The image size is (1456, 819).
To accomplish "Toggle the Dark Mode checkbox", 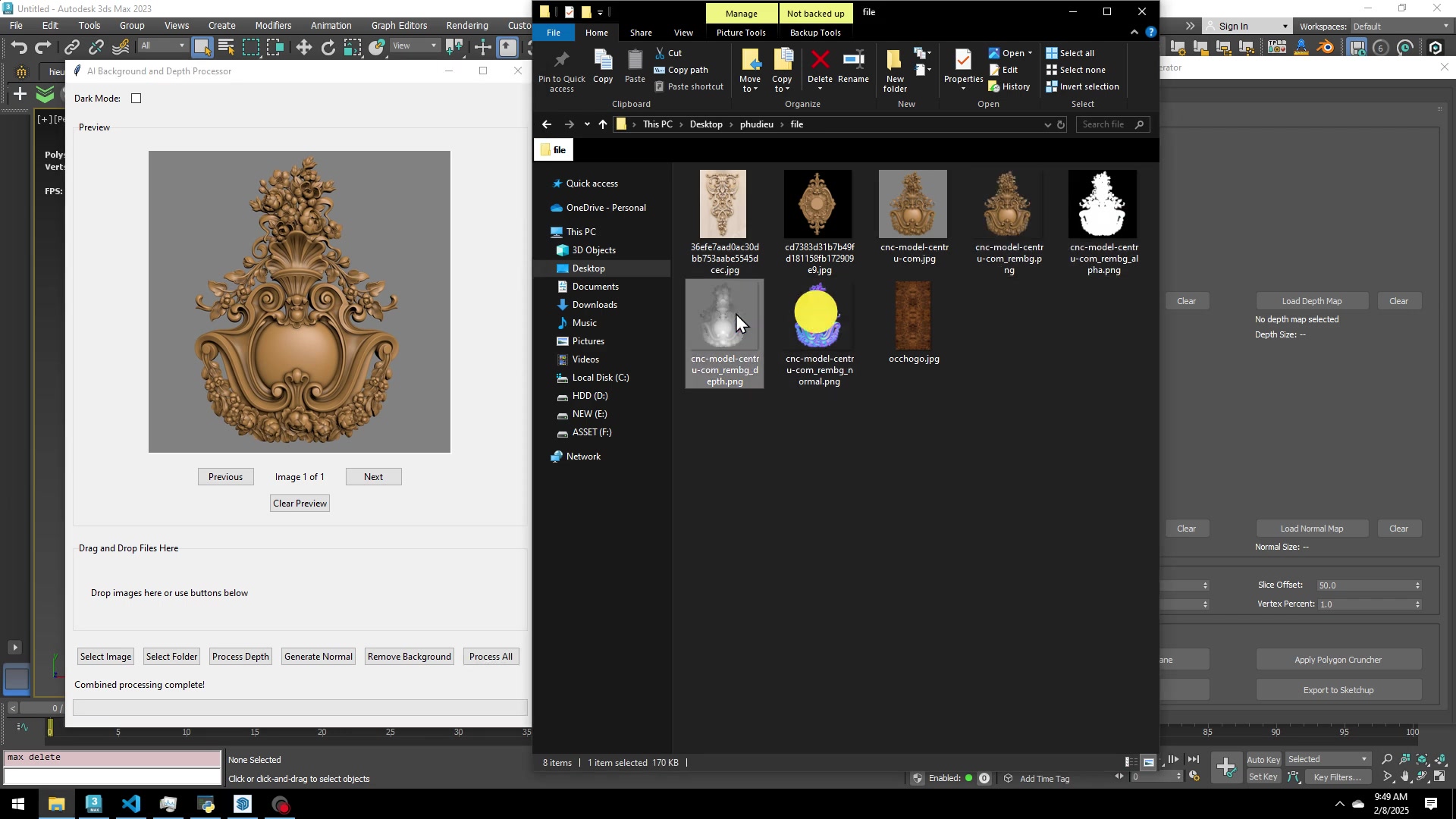I will coord(136,98).
